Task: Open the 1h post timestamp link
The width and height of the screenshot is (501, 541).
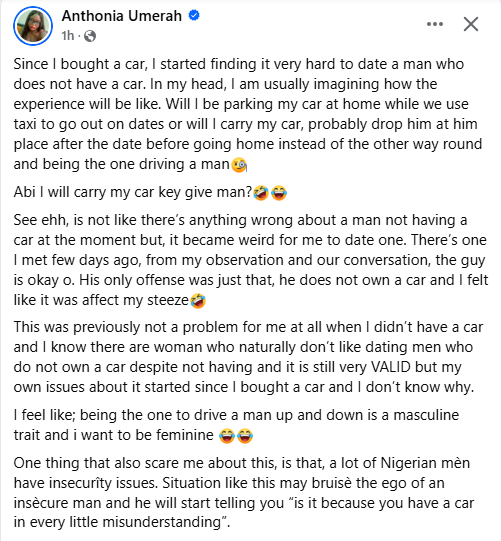Action: (x=68, y=36)
